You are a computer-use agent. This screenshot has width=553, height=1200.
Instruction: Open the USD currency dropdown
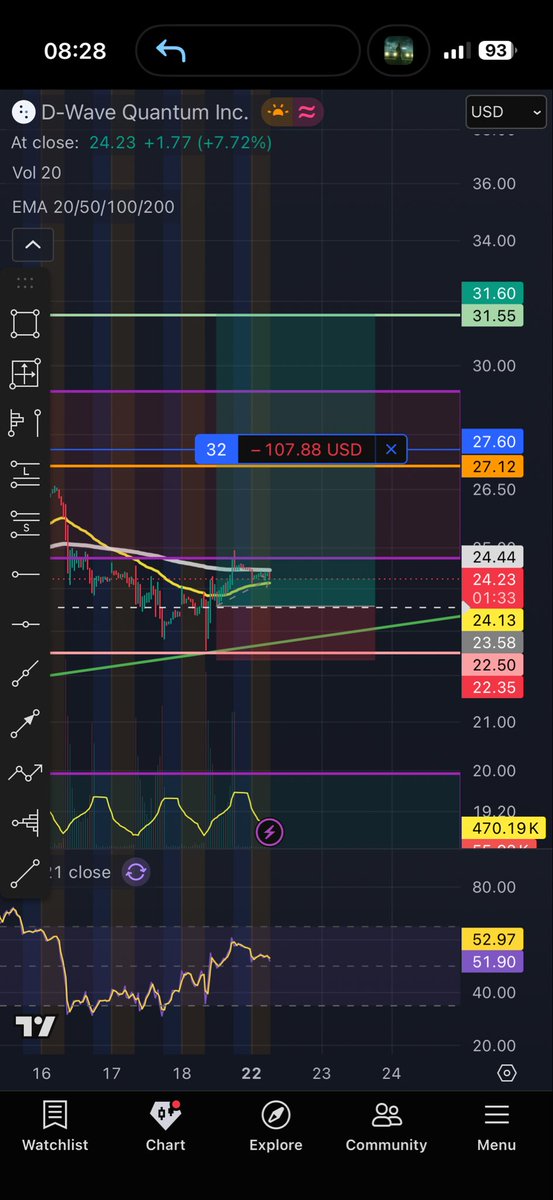506,112
